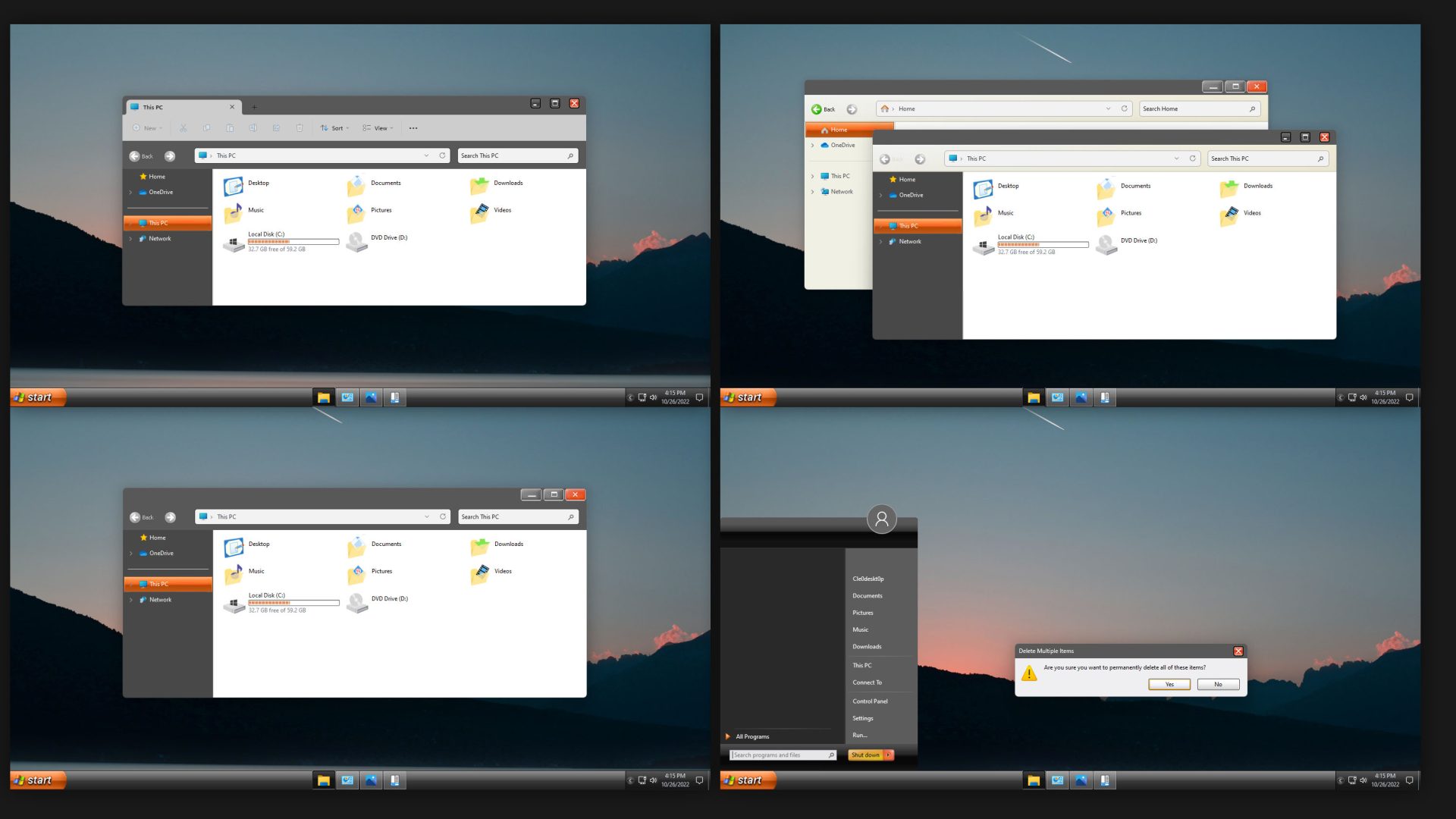Open the View dropdown
1456x819 pixels.
click(379, 127)
